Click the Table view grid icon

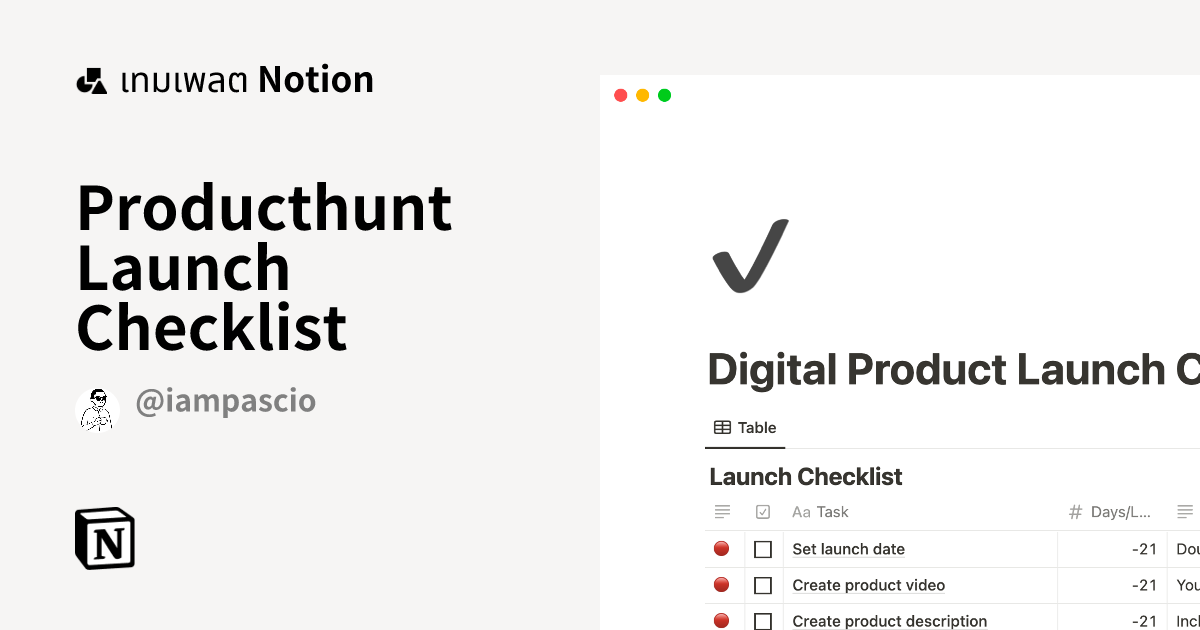[x=722, y=428]
